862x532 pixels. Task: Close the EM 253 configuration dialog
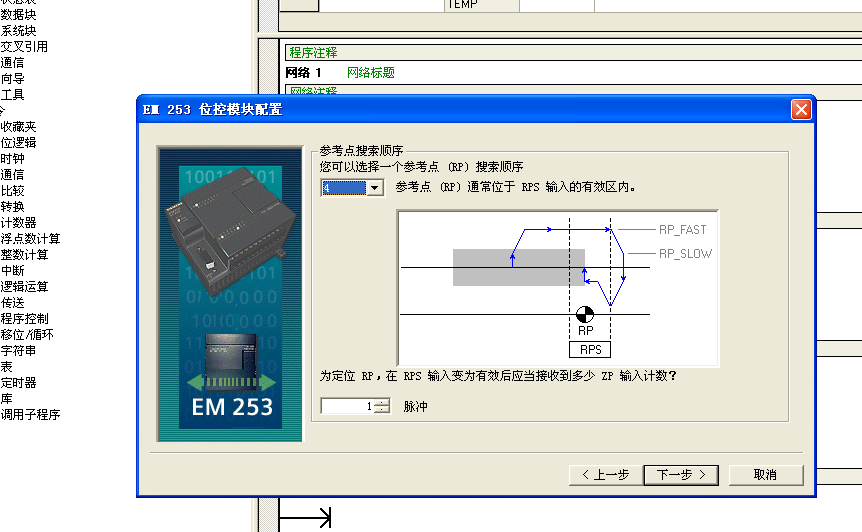pyautogui.click(x=801, y=109)
